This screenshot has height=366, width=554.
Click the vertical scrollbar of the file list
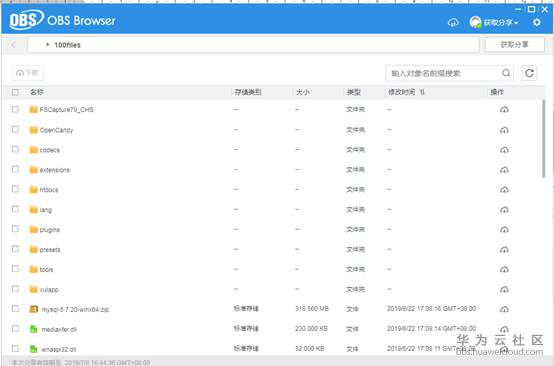point(543,139)
